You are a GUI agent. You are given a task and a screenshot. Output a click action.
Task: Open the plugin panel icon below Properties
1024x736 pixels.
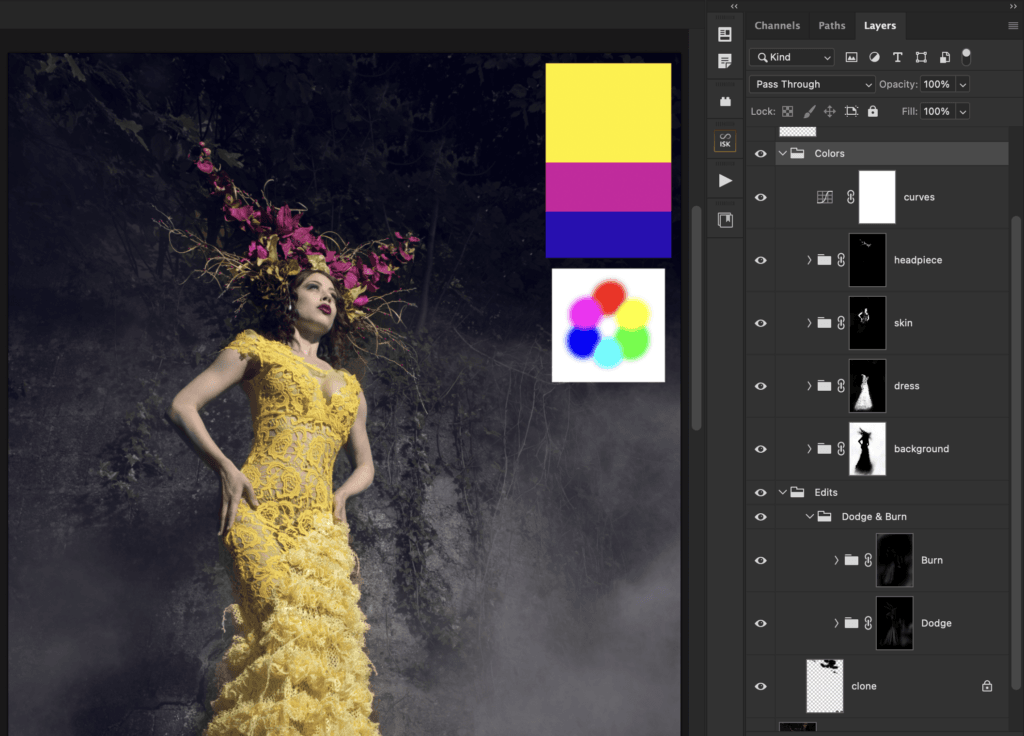725,101
